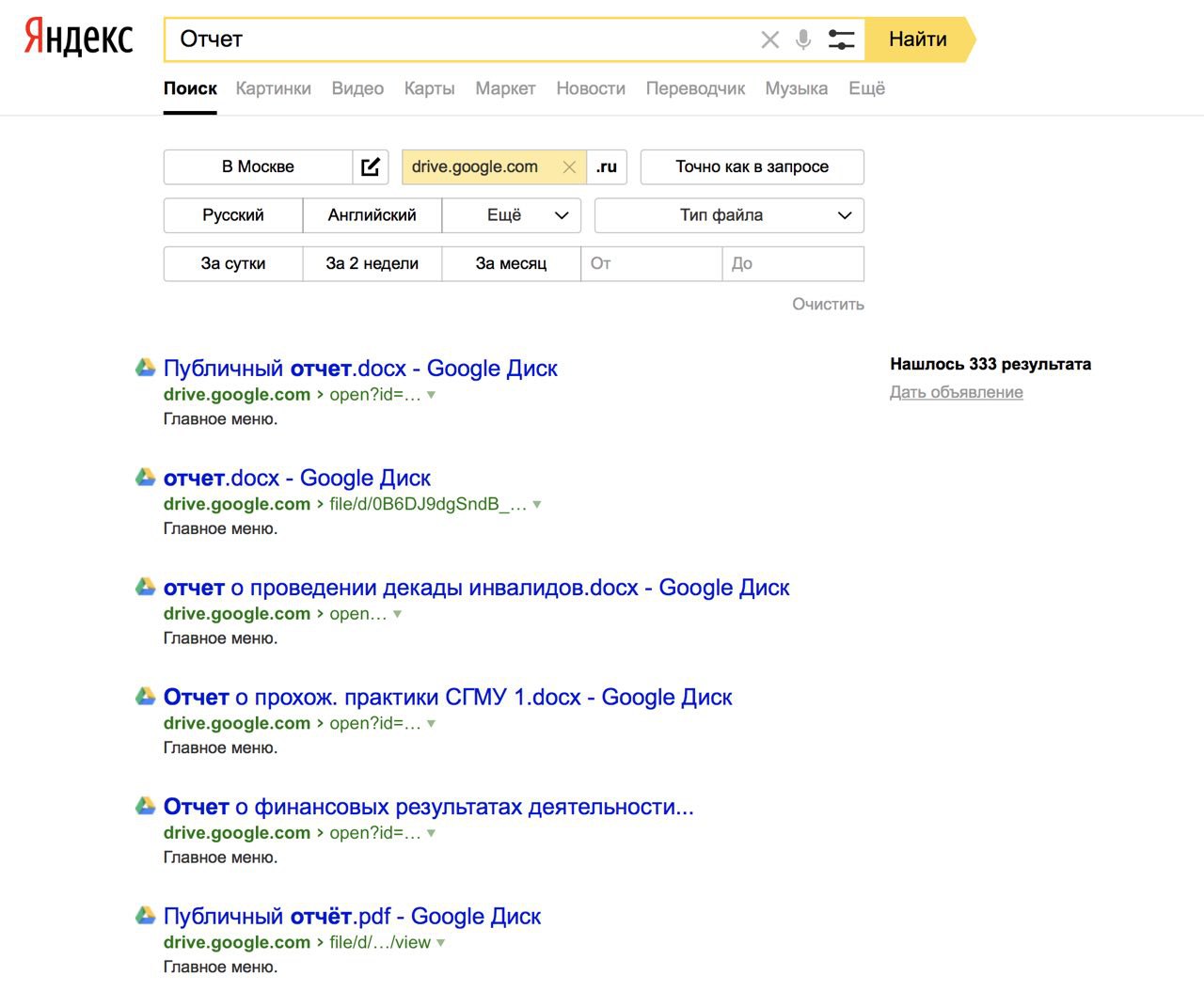Viewport: 1204px width, 1007px height.
Task: Toggle Английский language filter
Action: coord(372,215)
